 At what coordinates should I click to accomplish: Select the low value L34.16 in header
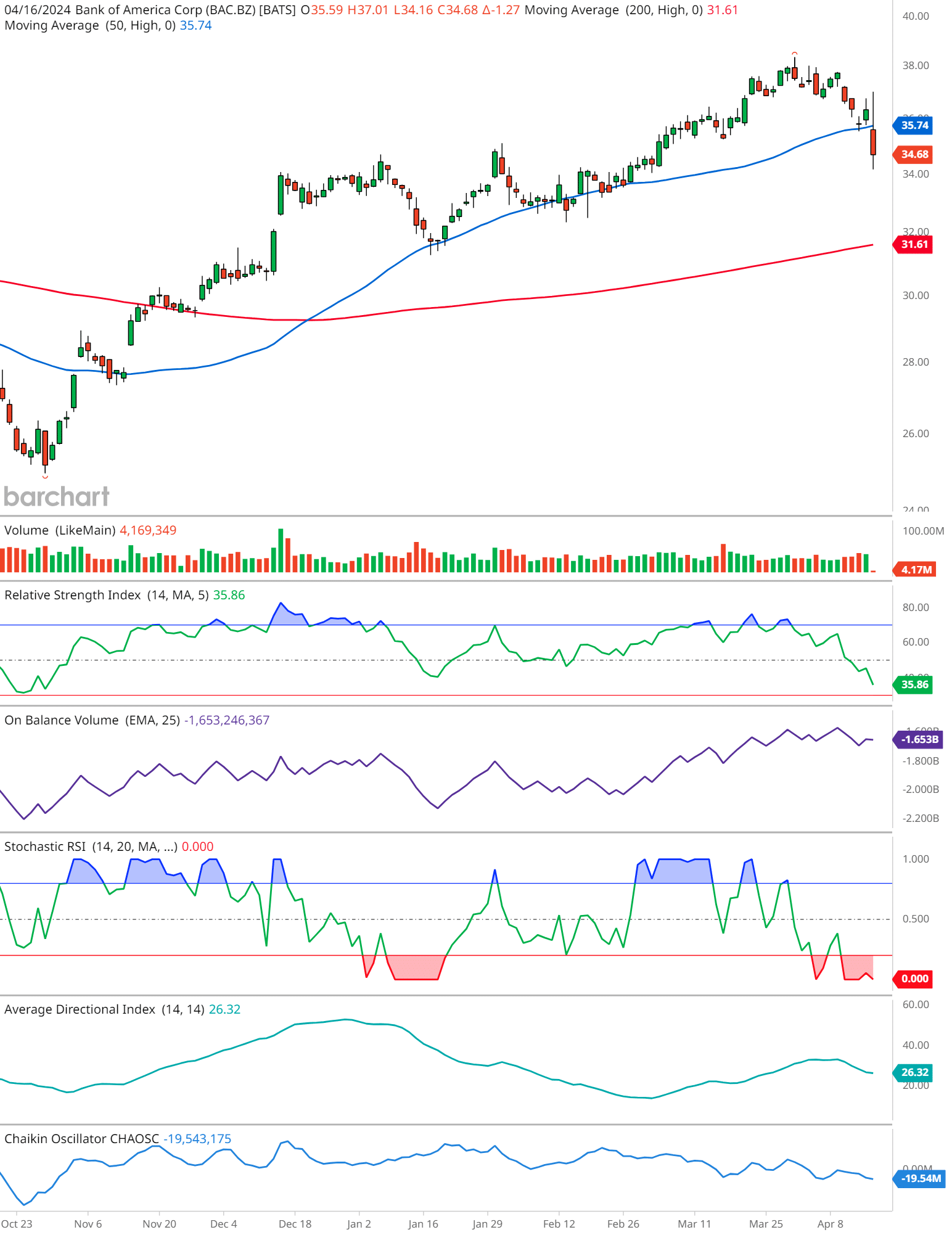[414, 10]
